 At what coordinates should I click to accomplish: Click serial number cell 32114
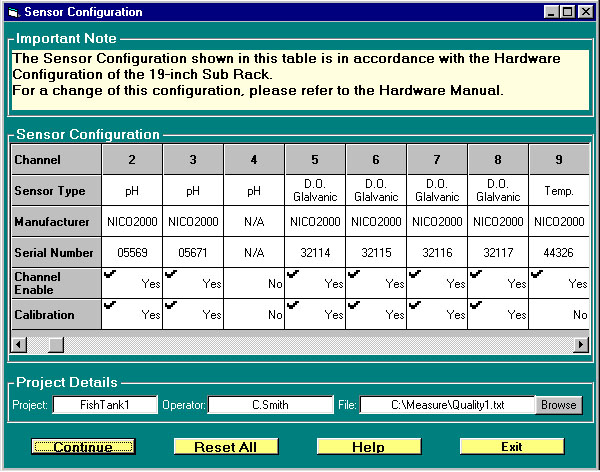click(x=315, y=252)
